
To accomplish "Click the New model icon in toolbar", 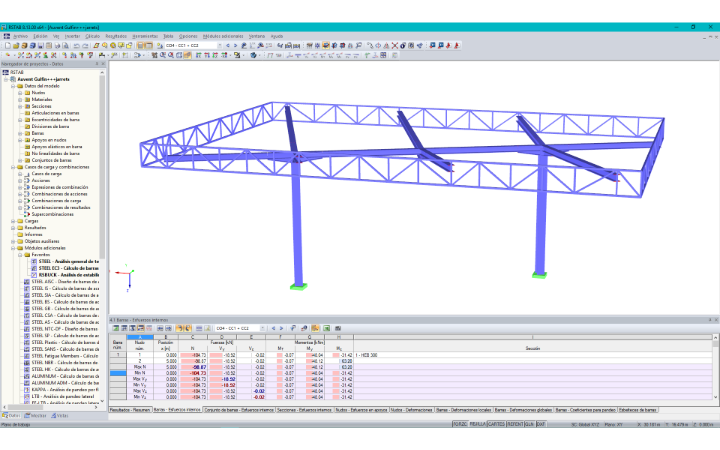I will click(8, 45).
